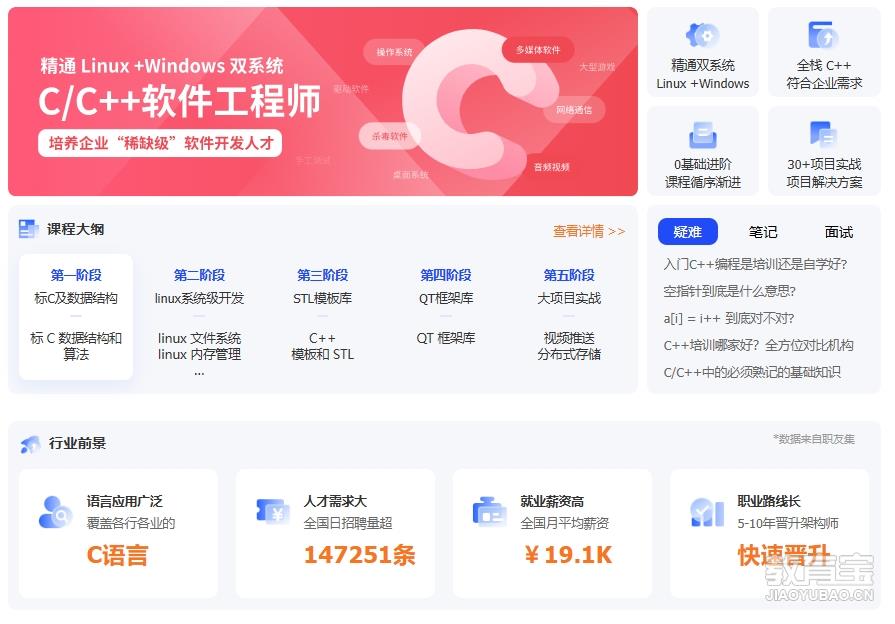Select 第二阶段 linux系统级开发 stage
Viewport: 895px width, 624px height.
click(x=199, y=317)
